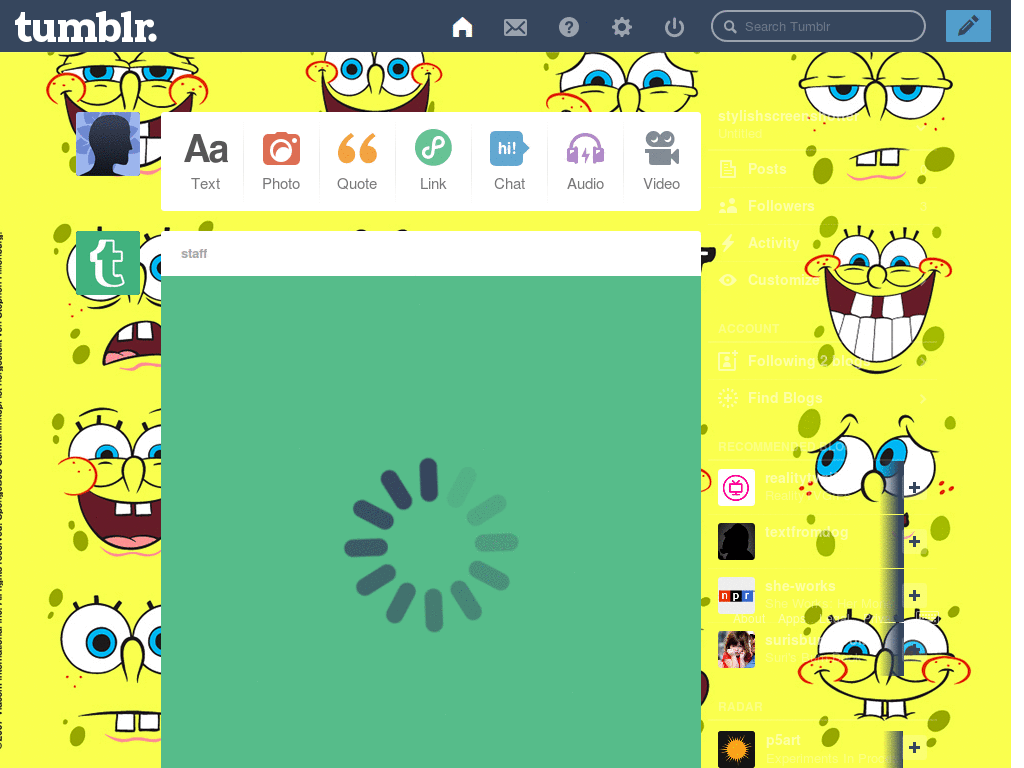Open the realitytv recommended blog avatar

[736, 487]
